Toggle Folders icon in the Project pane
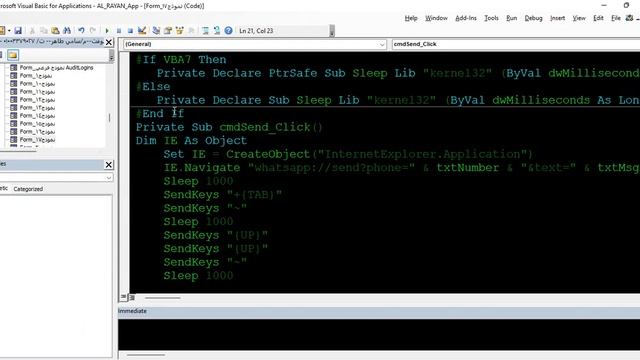640x360 pixels. coord(13,55)
